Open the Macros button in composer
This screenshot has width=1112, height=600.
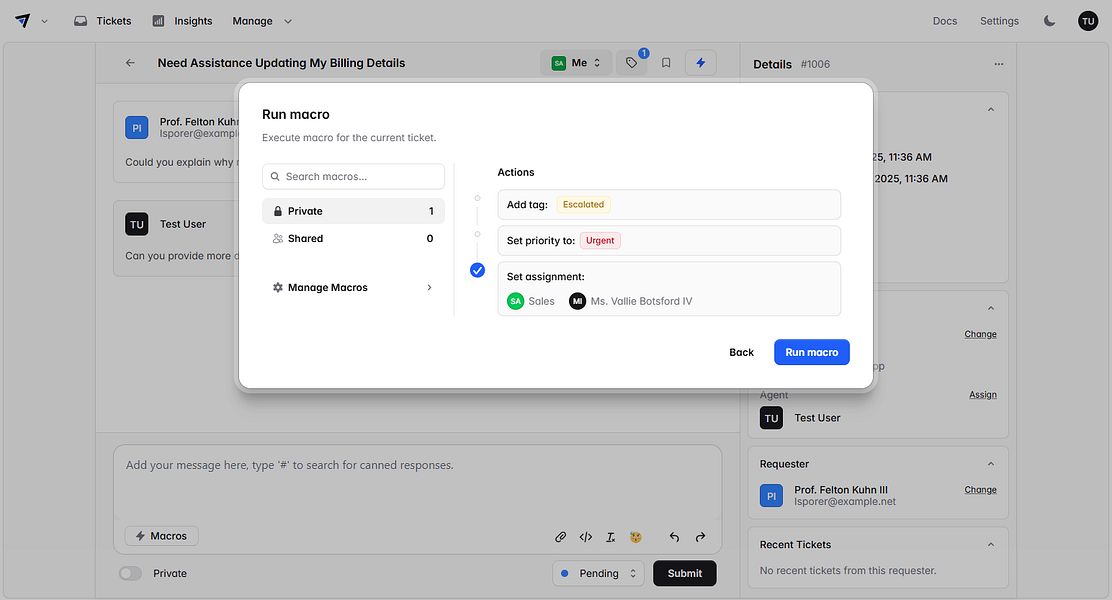(162, 536)
